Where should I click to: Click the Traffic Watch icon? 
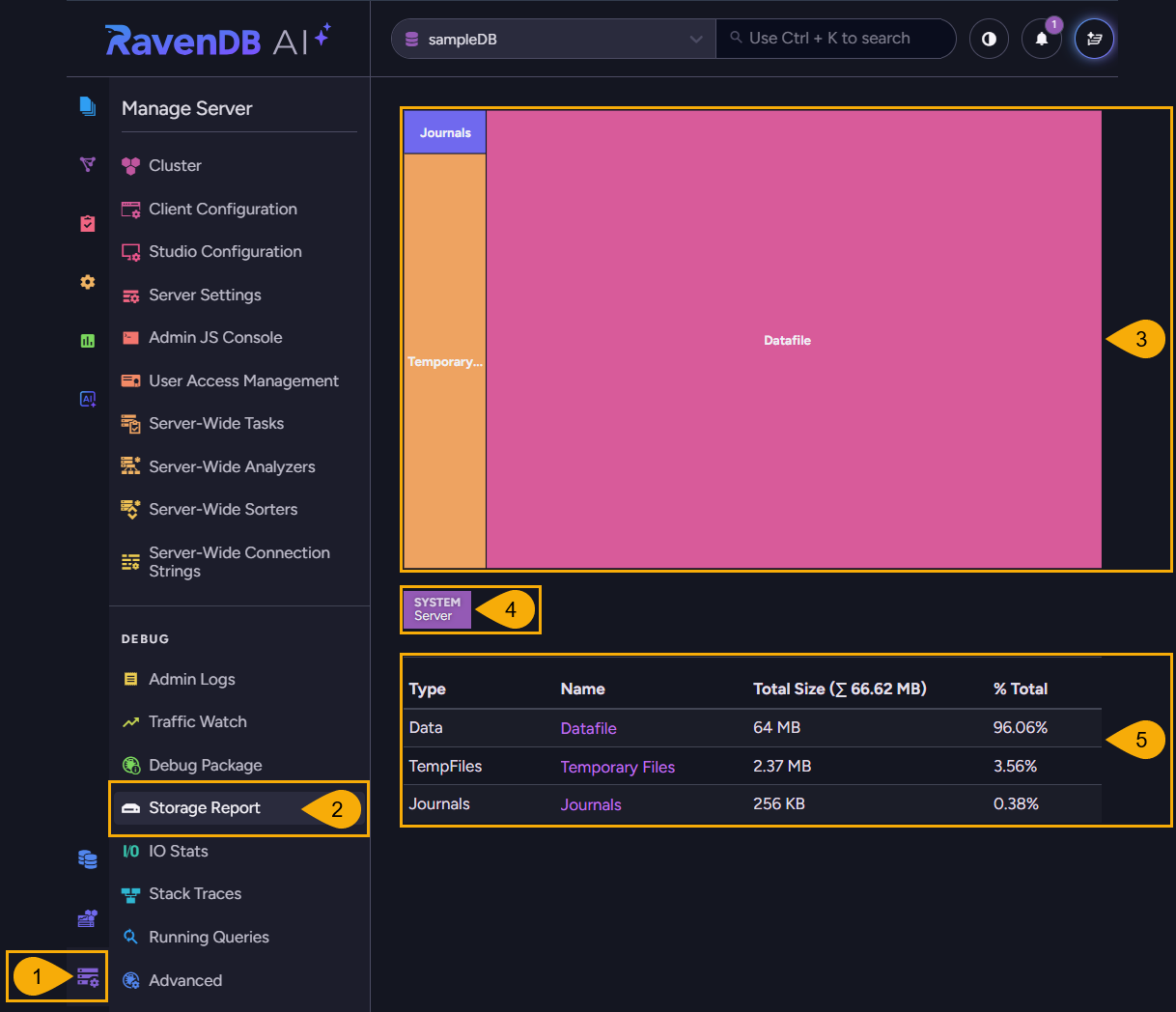(x=130, y=722)
